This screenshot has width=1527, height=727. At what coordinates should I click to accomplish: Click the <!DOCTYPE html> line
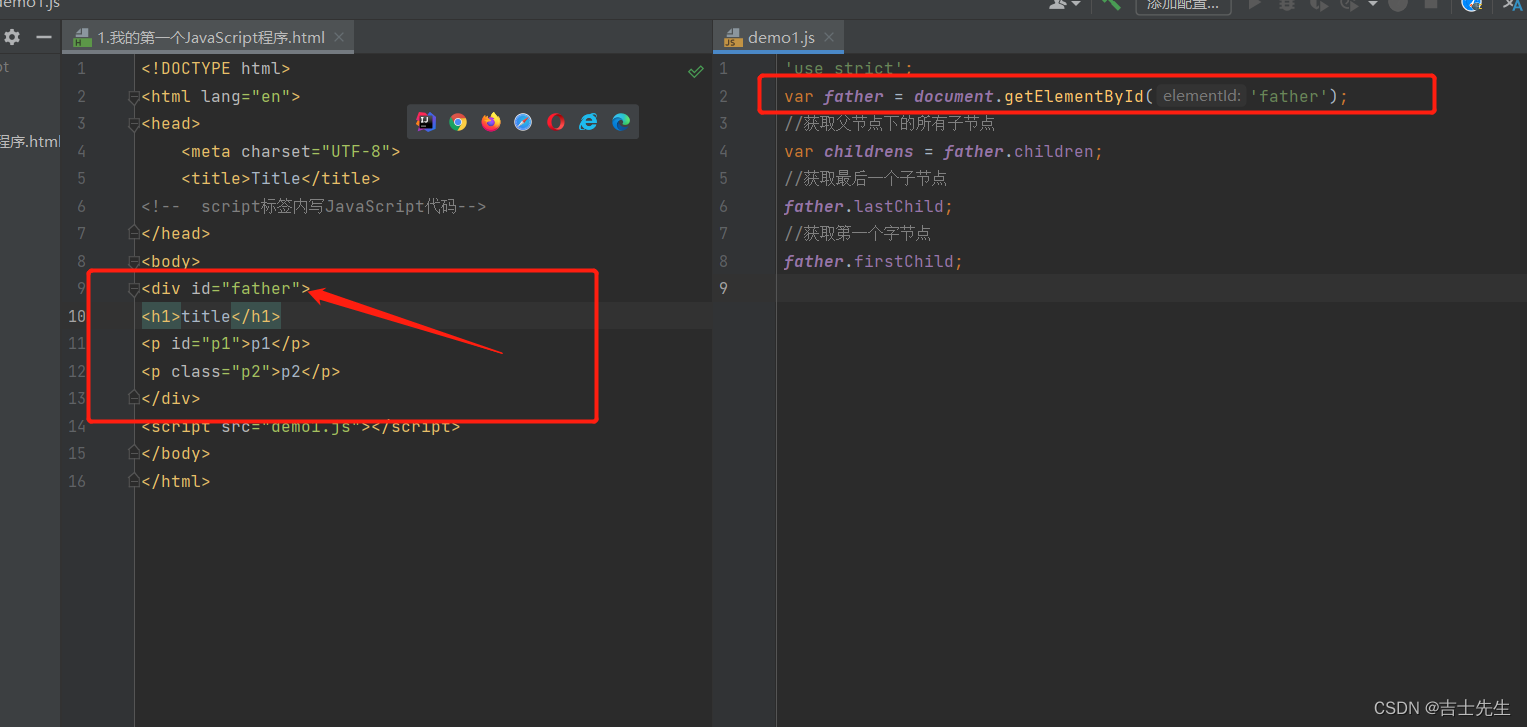coord(215,69)
